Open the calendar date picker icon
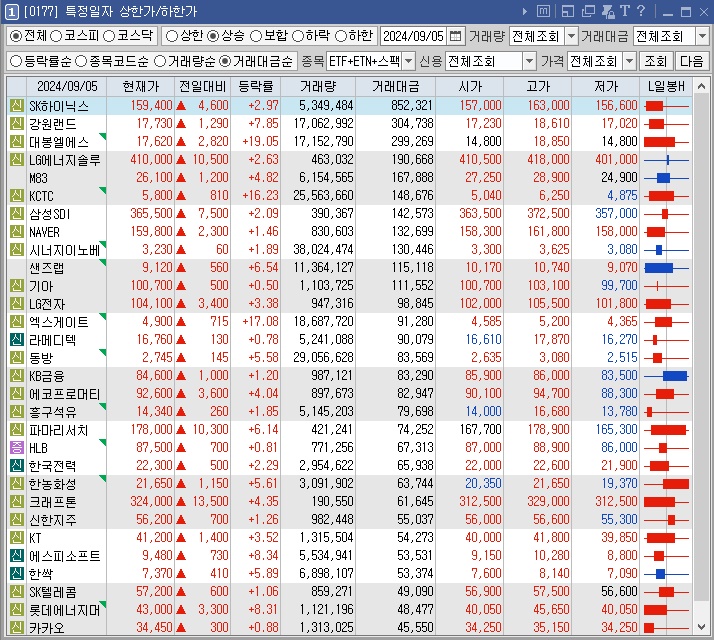The width and height of the screenshot is (714, 640). point(455,36)
